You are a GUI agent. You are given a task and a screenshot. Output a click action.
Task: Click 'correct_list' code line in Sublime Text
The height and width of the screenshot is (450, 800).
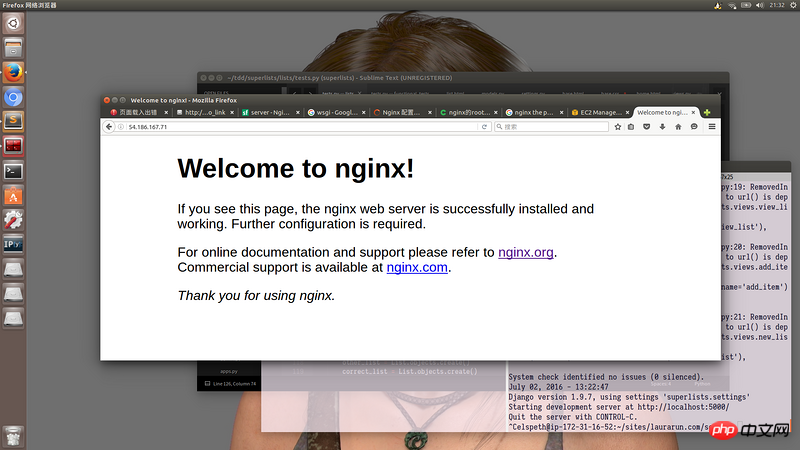pyautogui.click(x=410, y=371)
